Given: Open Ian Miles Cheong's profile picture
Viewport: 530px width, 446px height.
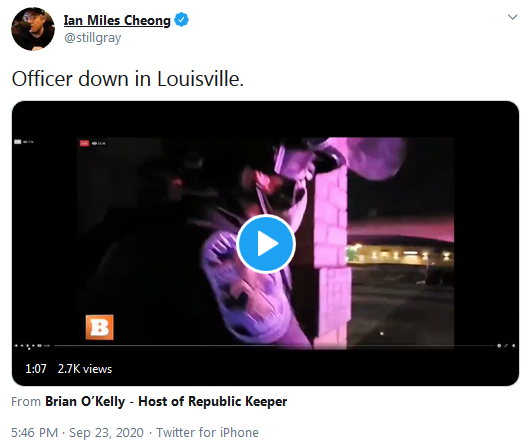Looking at the screenshot, I should (x=33, y=29).
